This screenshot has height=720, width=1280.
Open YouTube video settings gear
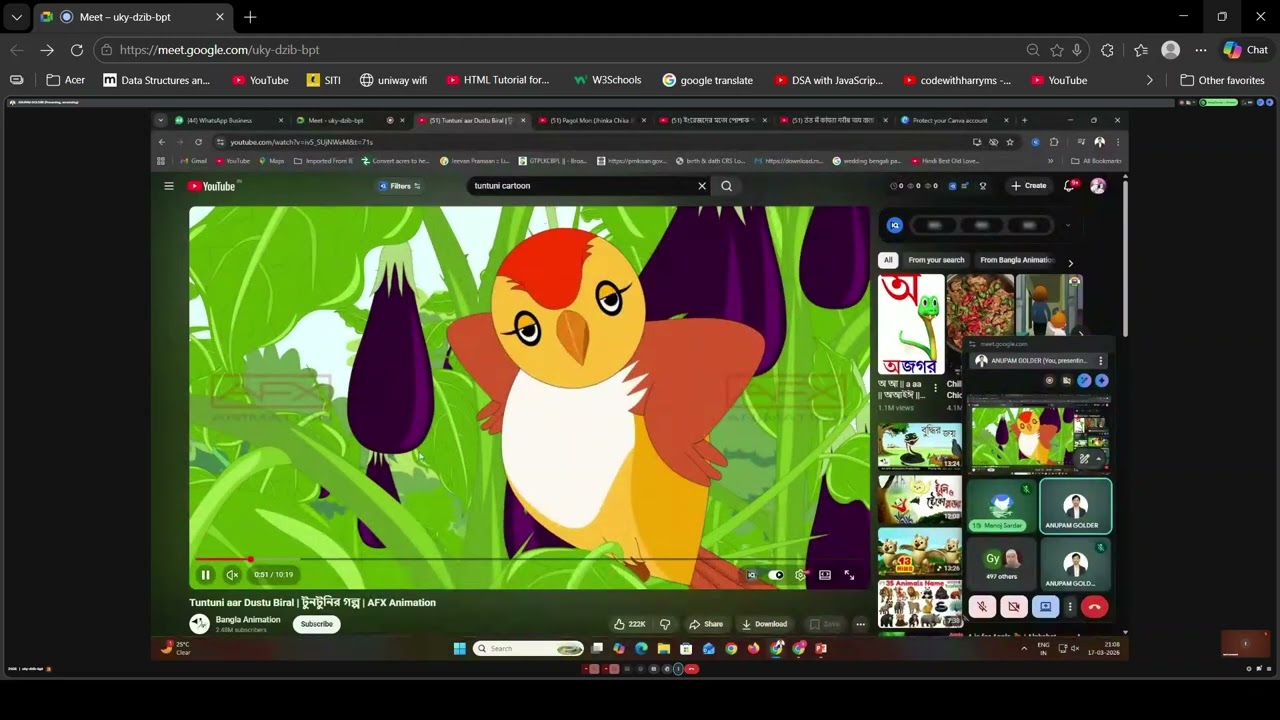[800, 575]
